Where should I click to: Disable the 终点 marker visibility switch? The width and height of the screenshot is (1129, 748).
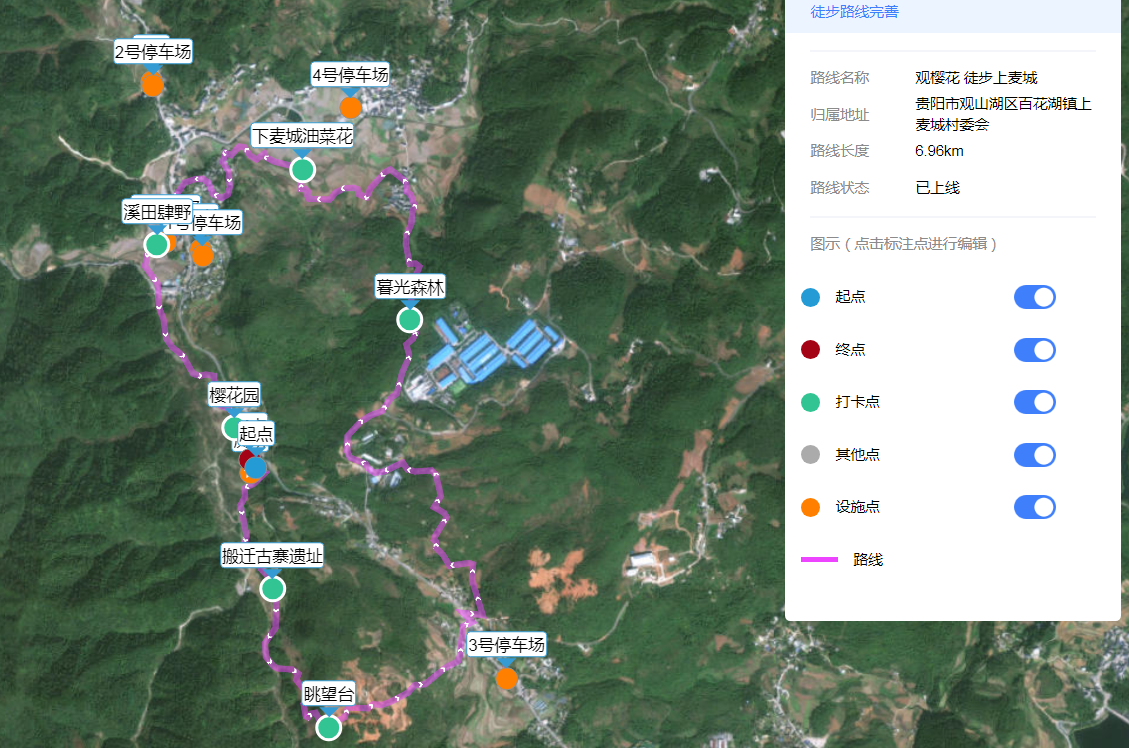click(x=1034, y=350)
